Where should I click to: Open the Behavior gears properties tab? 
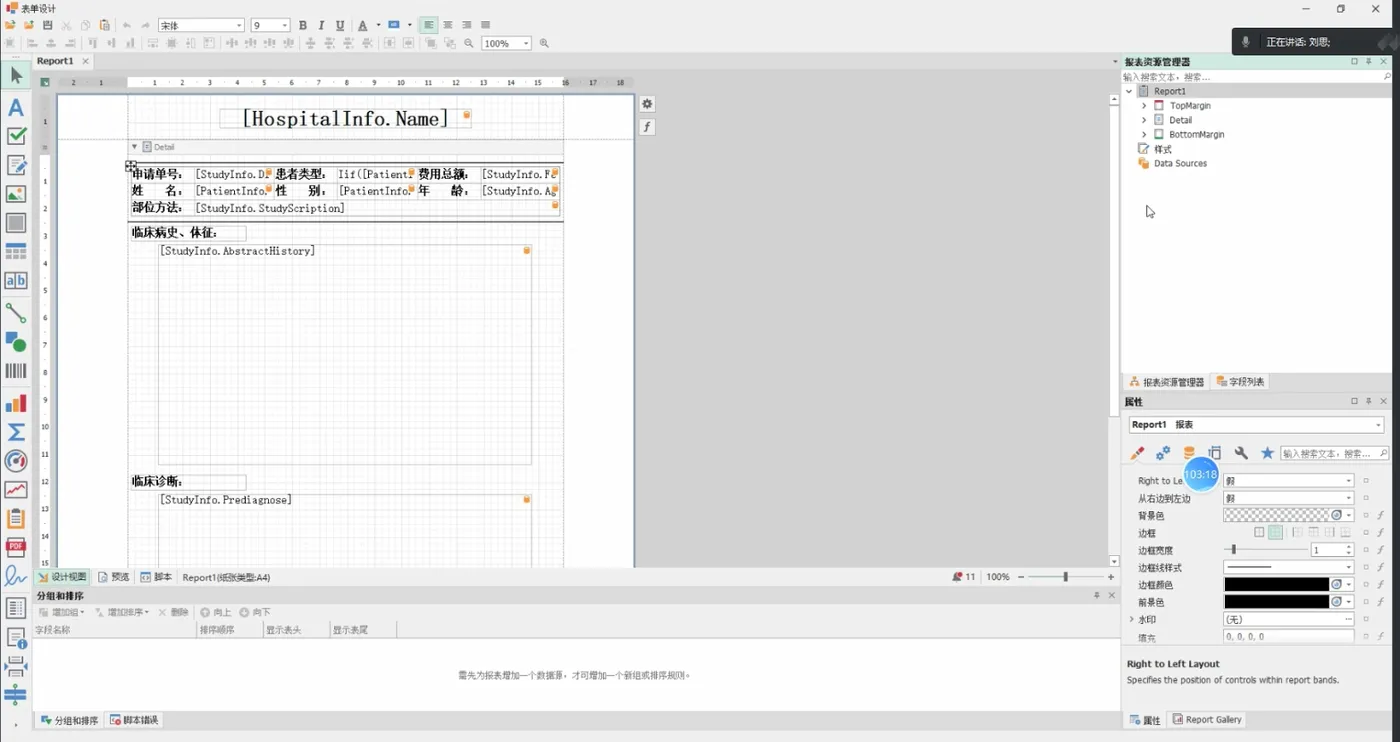click(x=1163, y=453)
